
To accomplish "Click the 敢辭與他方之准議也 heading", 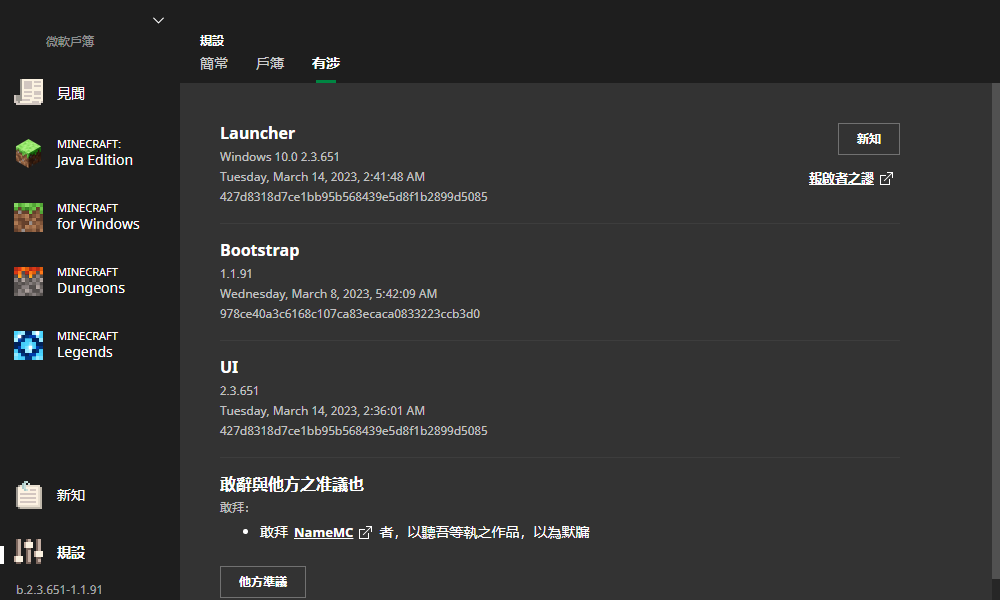I will 291,485.
